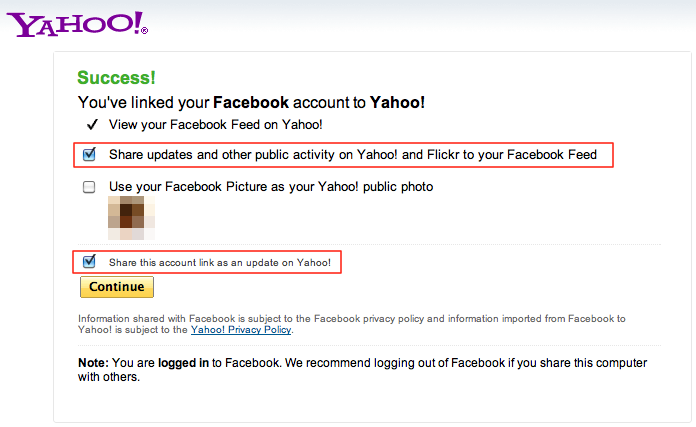The width and height of the screenshot is (696, 427).
Task: Click the bold 'Note:' label
Action: pyautogui.click(x=93, y=363)
